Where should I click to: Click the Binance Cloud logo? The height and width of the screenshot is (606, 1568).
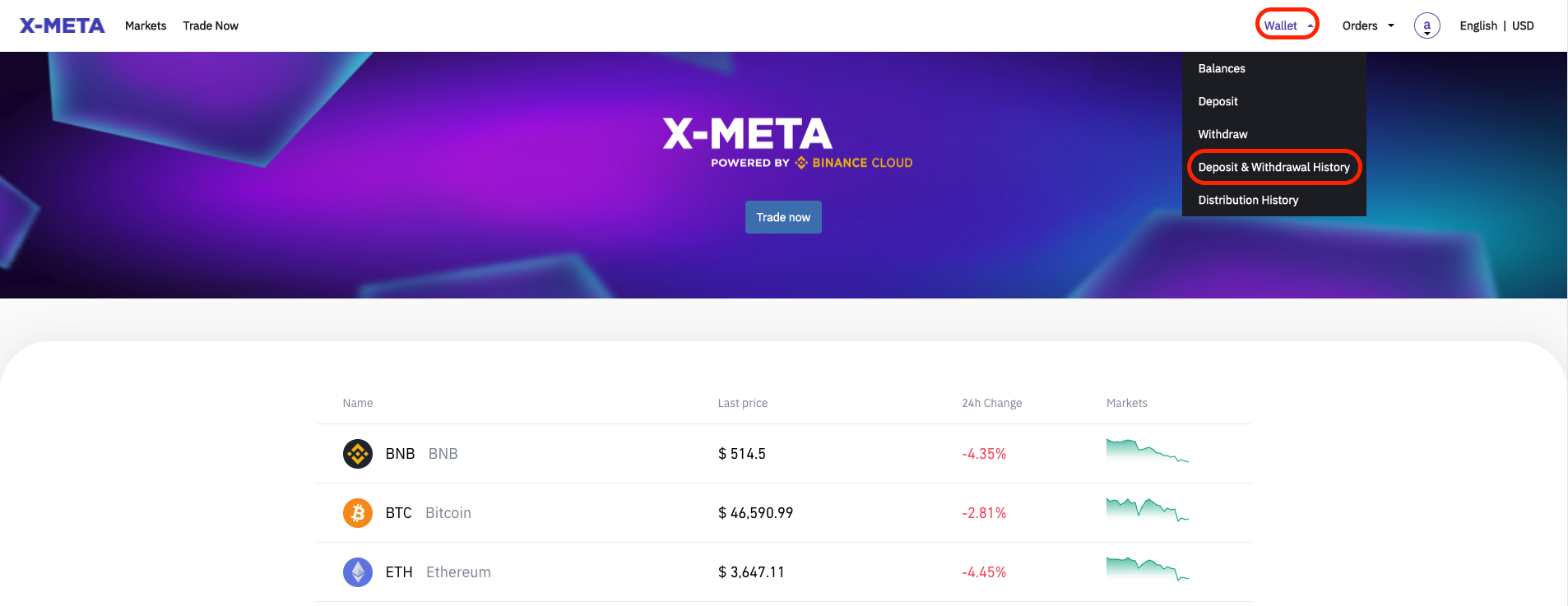coord(853,162)
